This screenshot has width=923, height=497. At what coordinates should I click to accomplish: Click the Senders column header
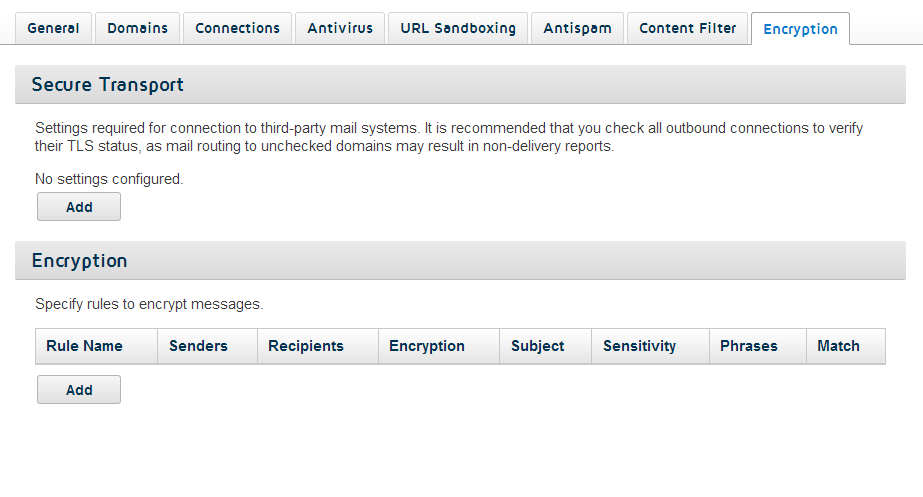pyautogui.click(x=207, y=346)
